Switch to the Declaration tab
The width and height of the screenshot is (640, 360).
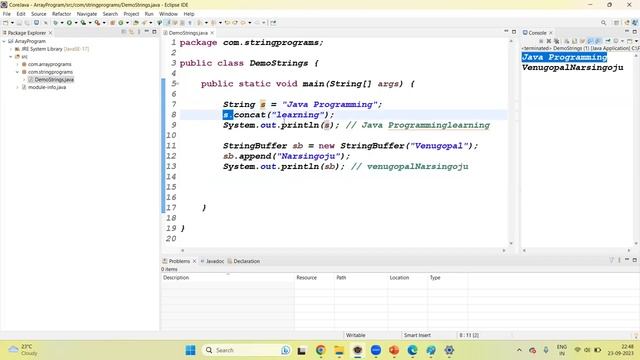244,261
